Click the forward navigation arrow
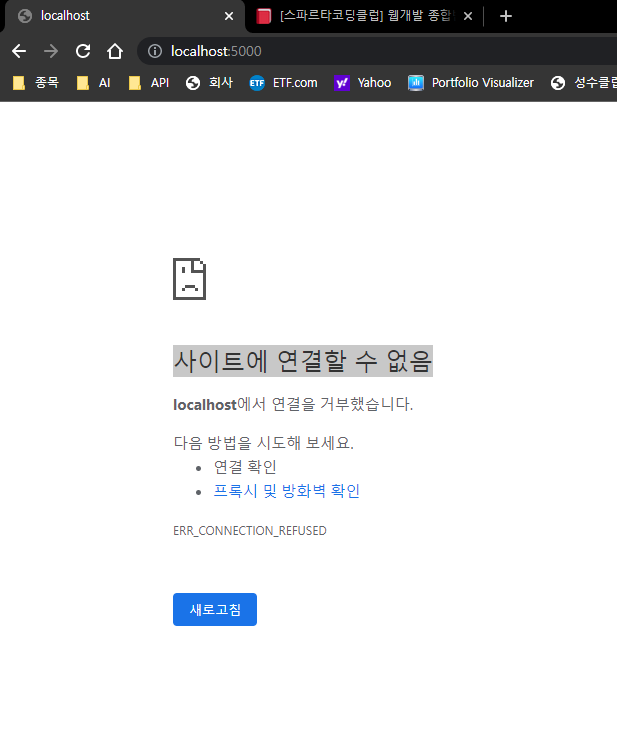Viewport: 617px width, 730px height. click(51, 51)
